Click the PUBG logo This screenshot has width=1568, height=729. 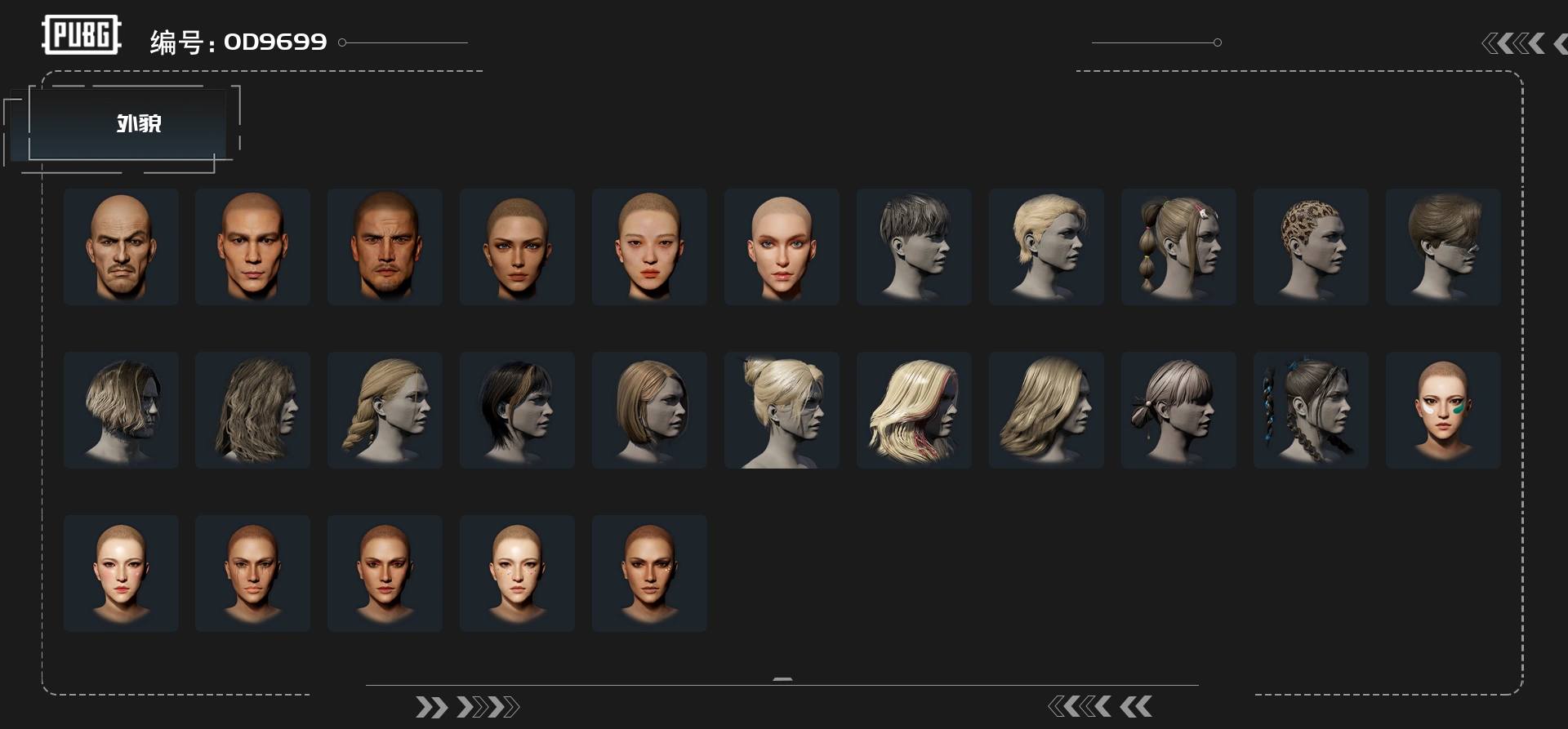(x=82, y=35)
